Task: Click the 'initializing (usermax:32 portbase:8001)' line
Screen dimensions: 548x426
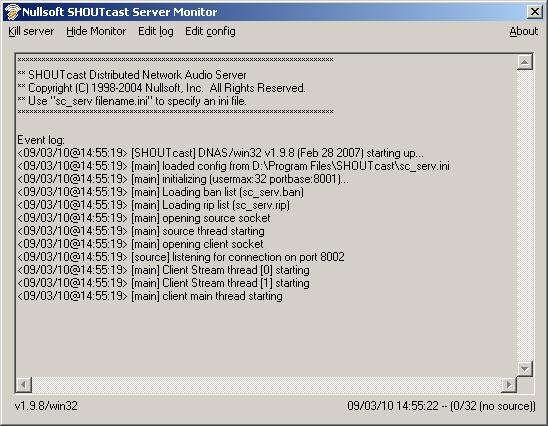Action: click(x=183, y=179)
